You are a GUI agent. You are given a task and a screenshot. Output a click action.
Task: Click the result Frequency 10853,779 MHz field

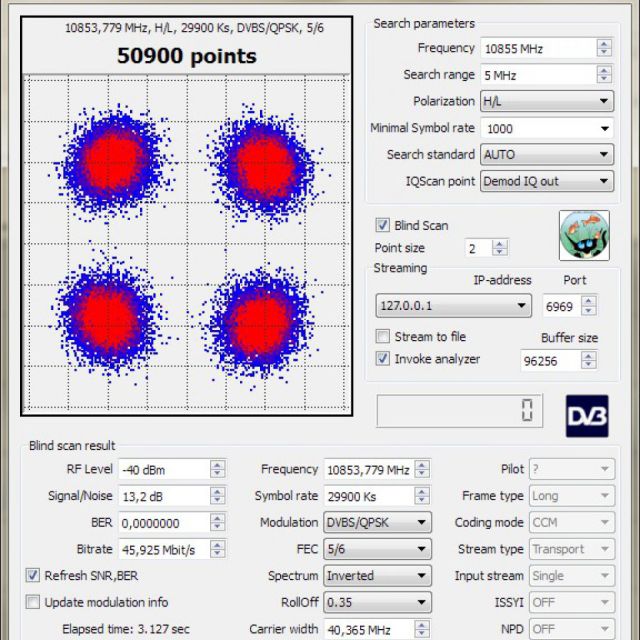369,470
